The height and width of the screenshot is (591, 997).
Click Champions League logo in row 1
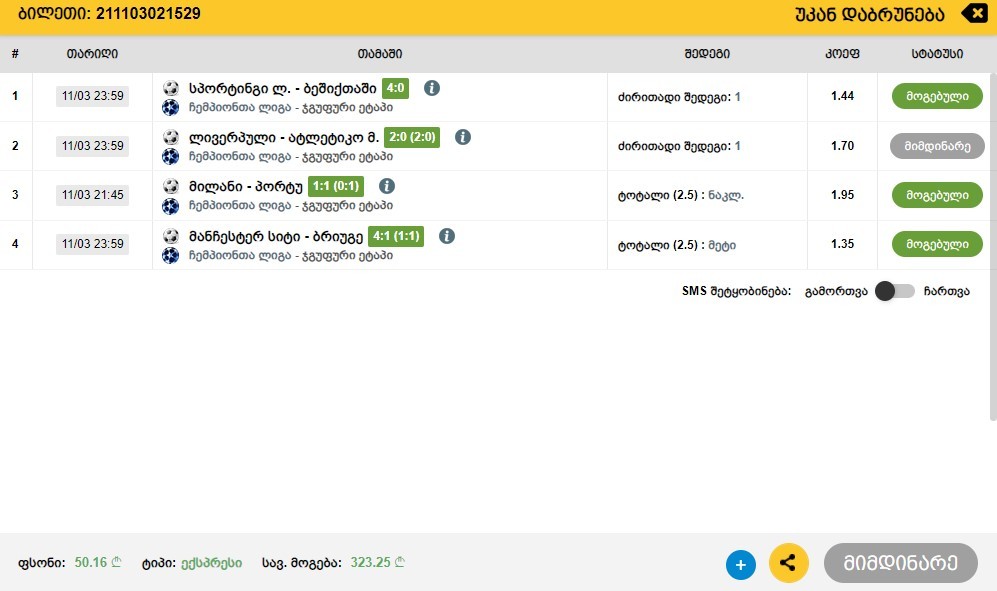170,108
